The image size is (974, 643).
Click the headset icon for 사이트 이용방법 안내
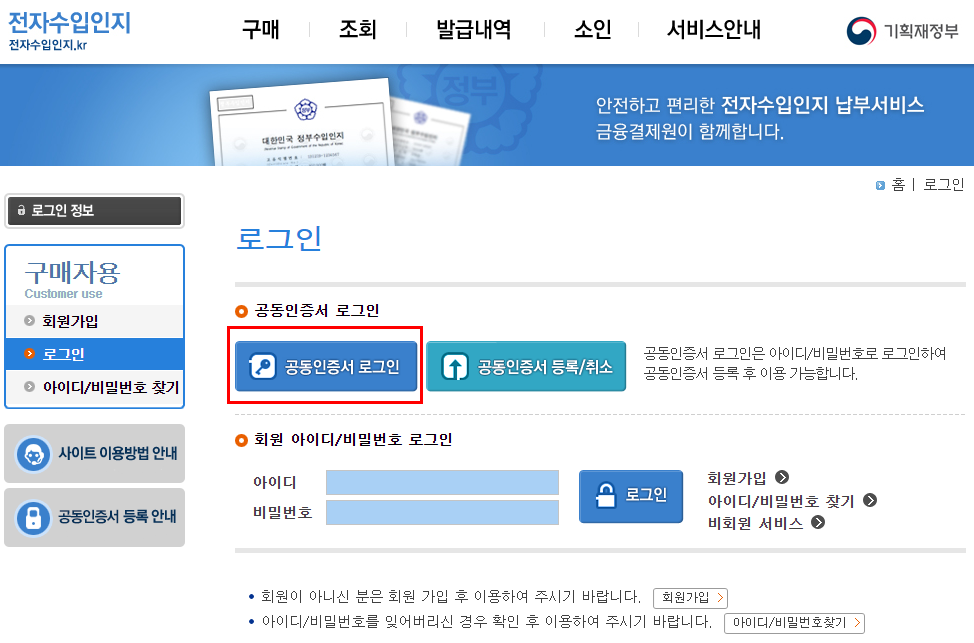click(x=34, y=455)
